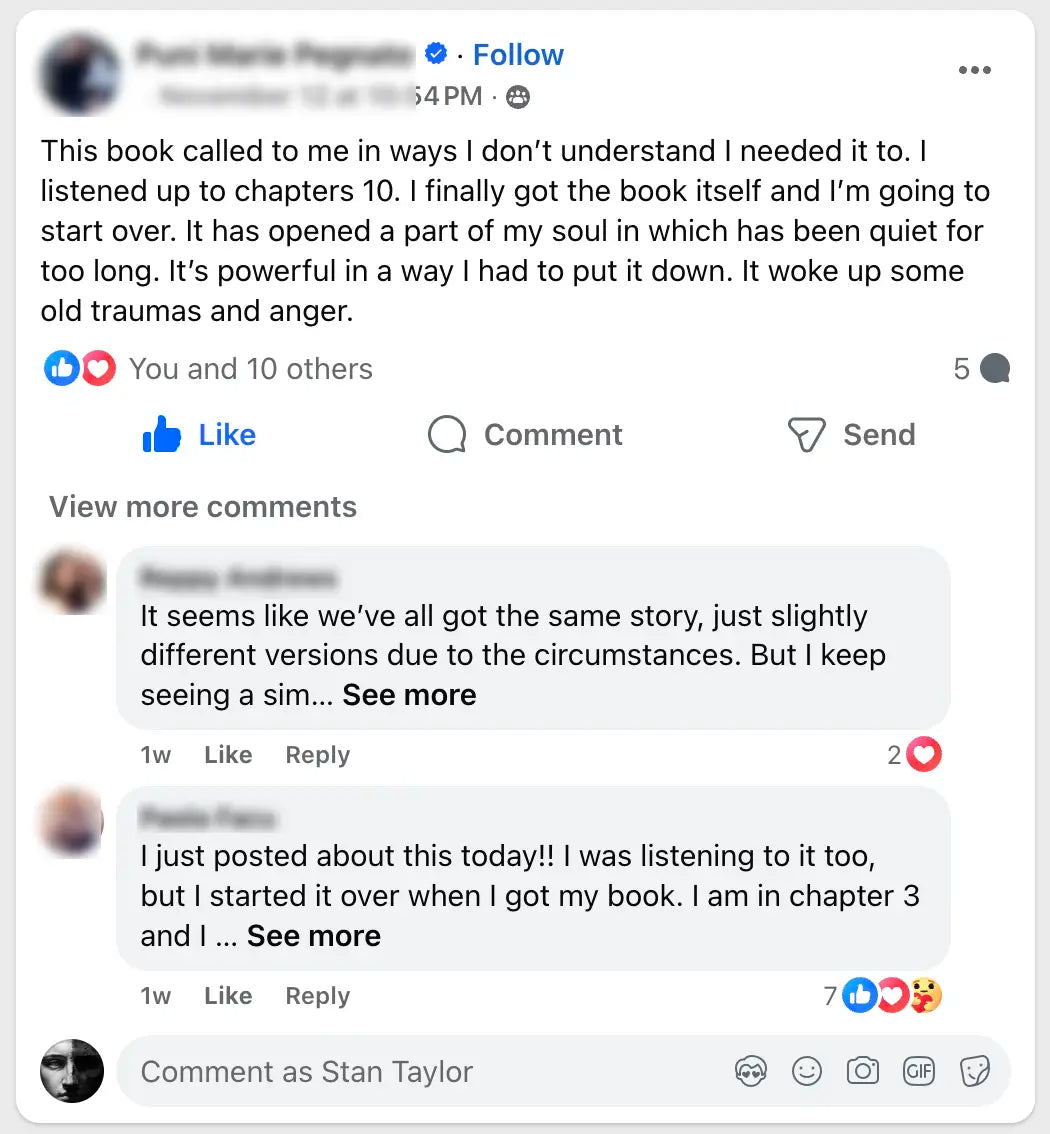Toggle the blue Like button on the post

coord(200,435)
